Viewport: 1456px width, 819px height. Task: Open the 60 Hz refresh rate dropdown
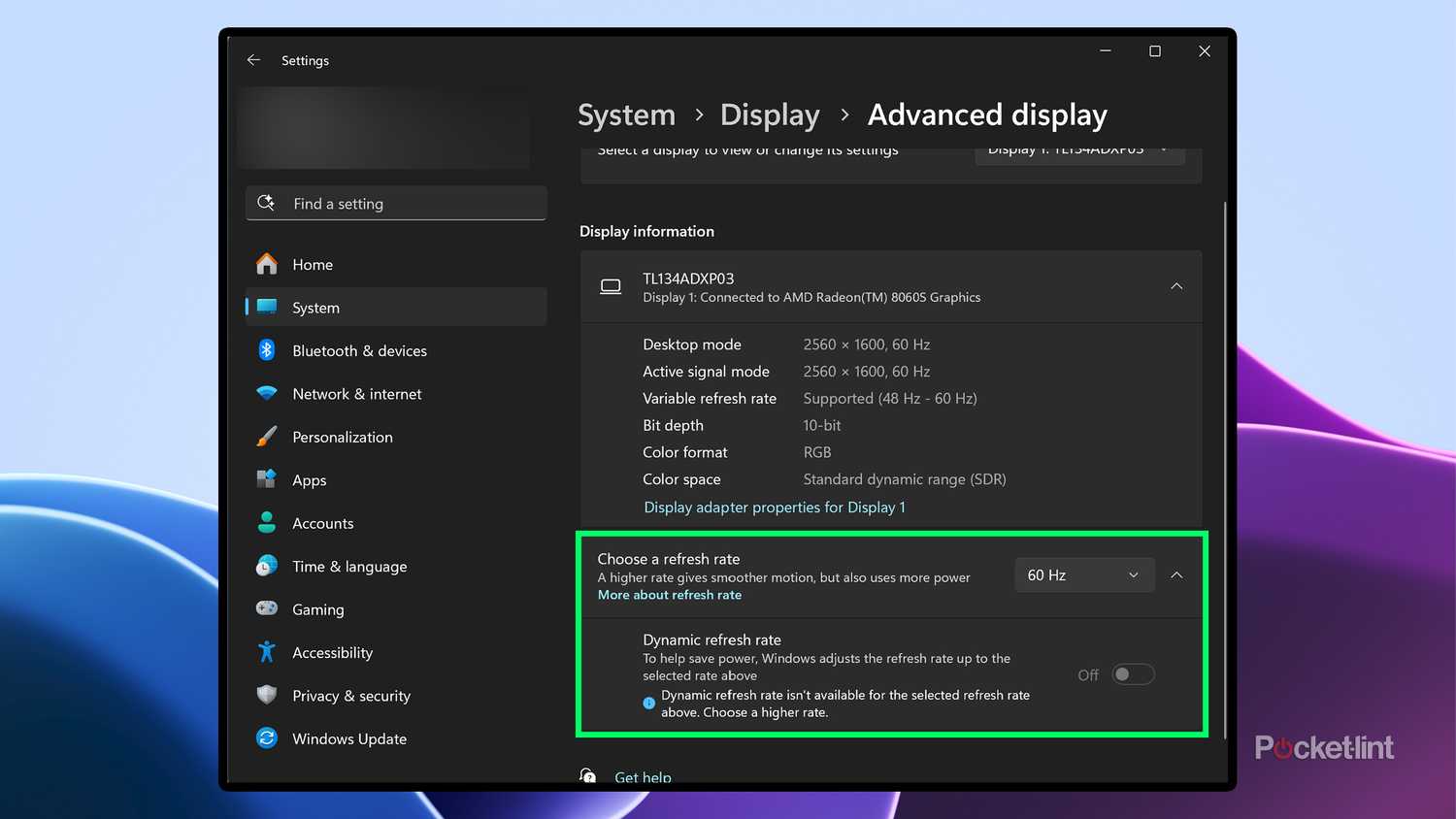1084,574
